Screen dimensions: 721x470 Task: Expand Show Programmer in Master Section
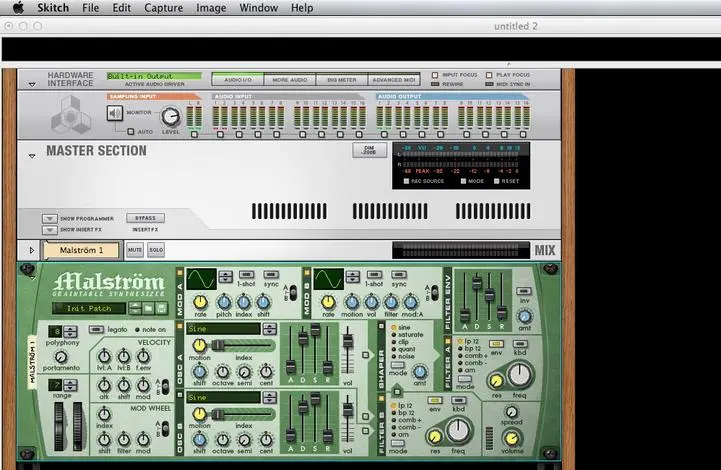point(49,218)
